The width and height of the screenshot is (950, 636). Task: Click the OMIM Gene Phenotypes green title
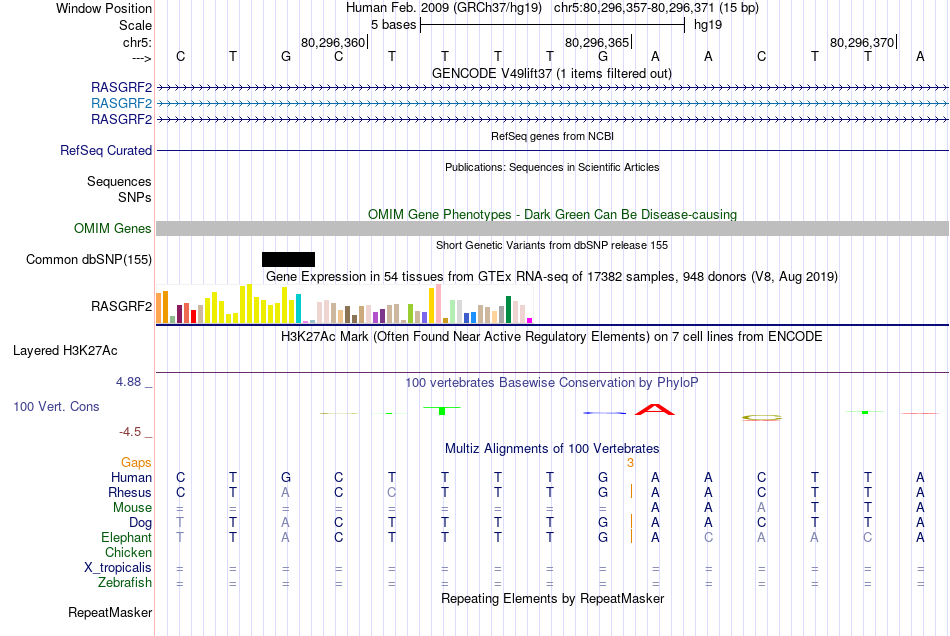[552, 214]
